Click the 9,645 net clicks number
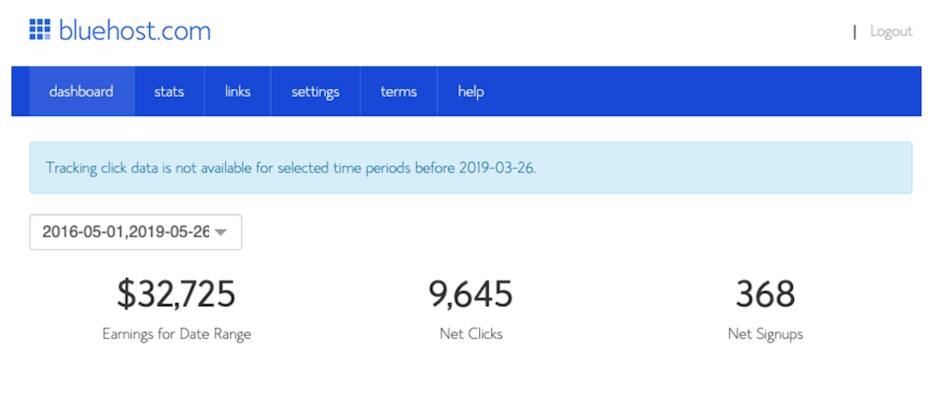The height and width of the screenshot is (404, 930). (x=471, y=295)
